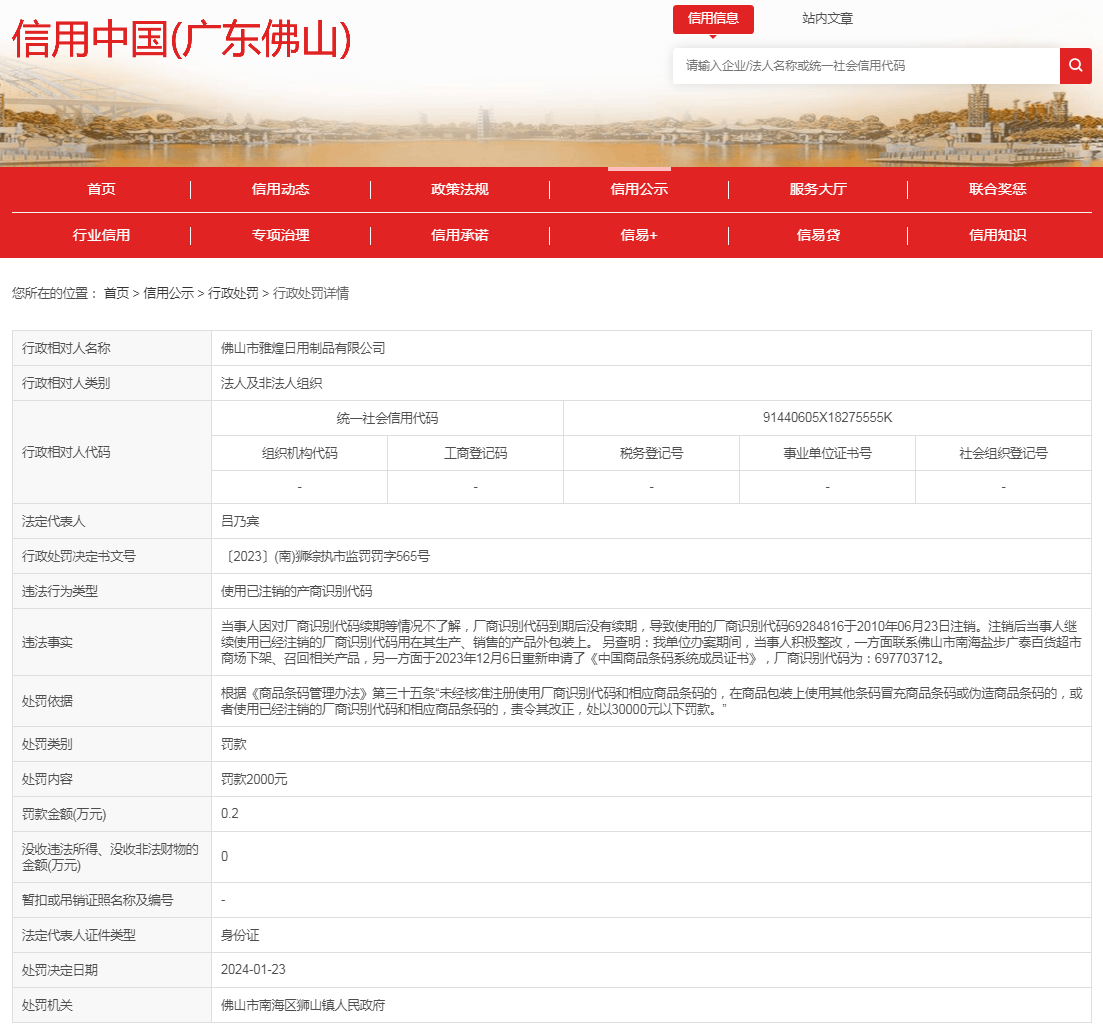The height and width of the screenshot is (1031, 1103).
Task: Click the 统一社会信用代码 header cell
Action: 387,418
